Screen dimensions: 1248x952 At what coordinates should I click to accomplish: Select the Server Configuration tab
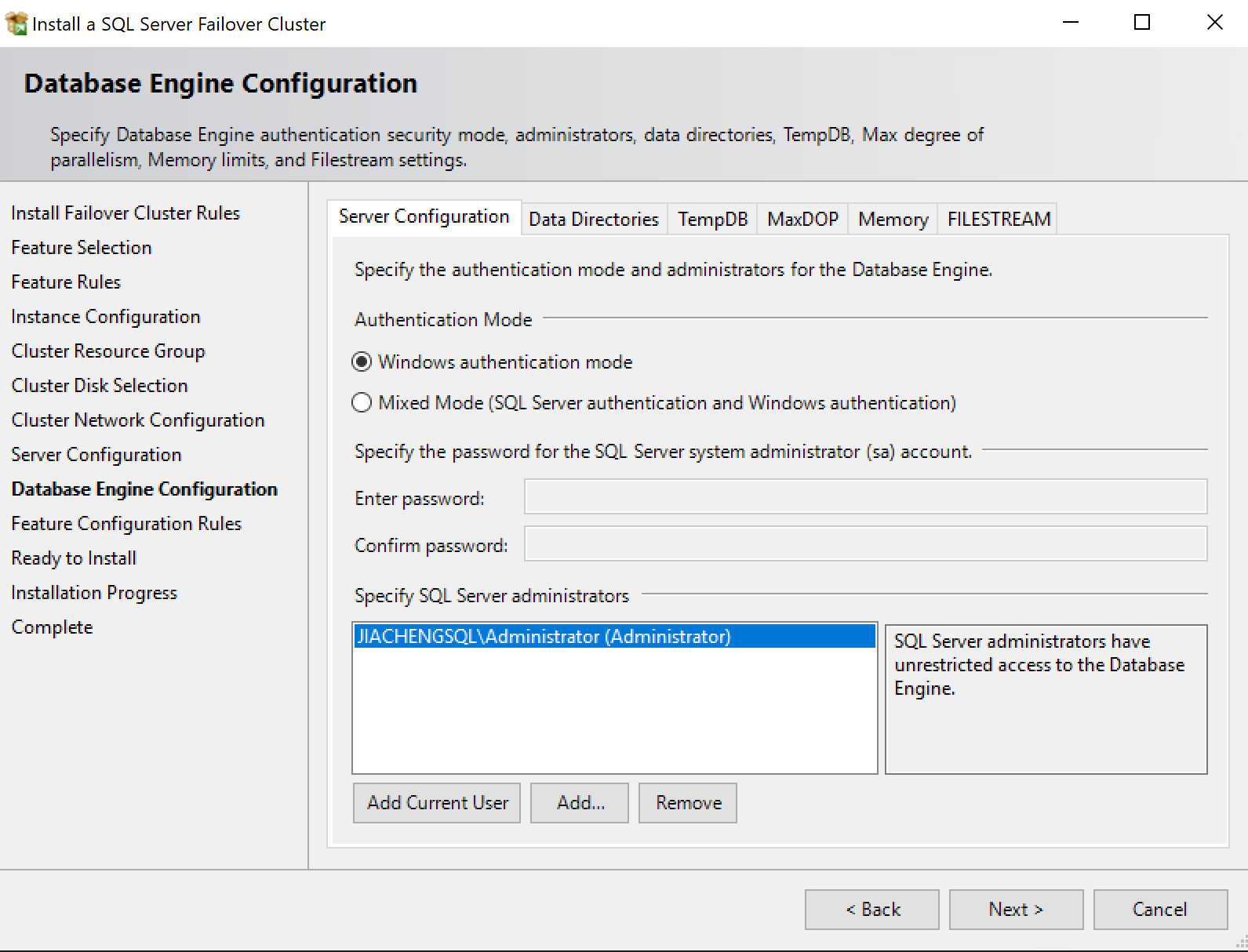pos(424,217)
